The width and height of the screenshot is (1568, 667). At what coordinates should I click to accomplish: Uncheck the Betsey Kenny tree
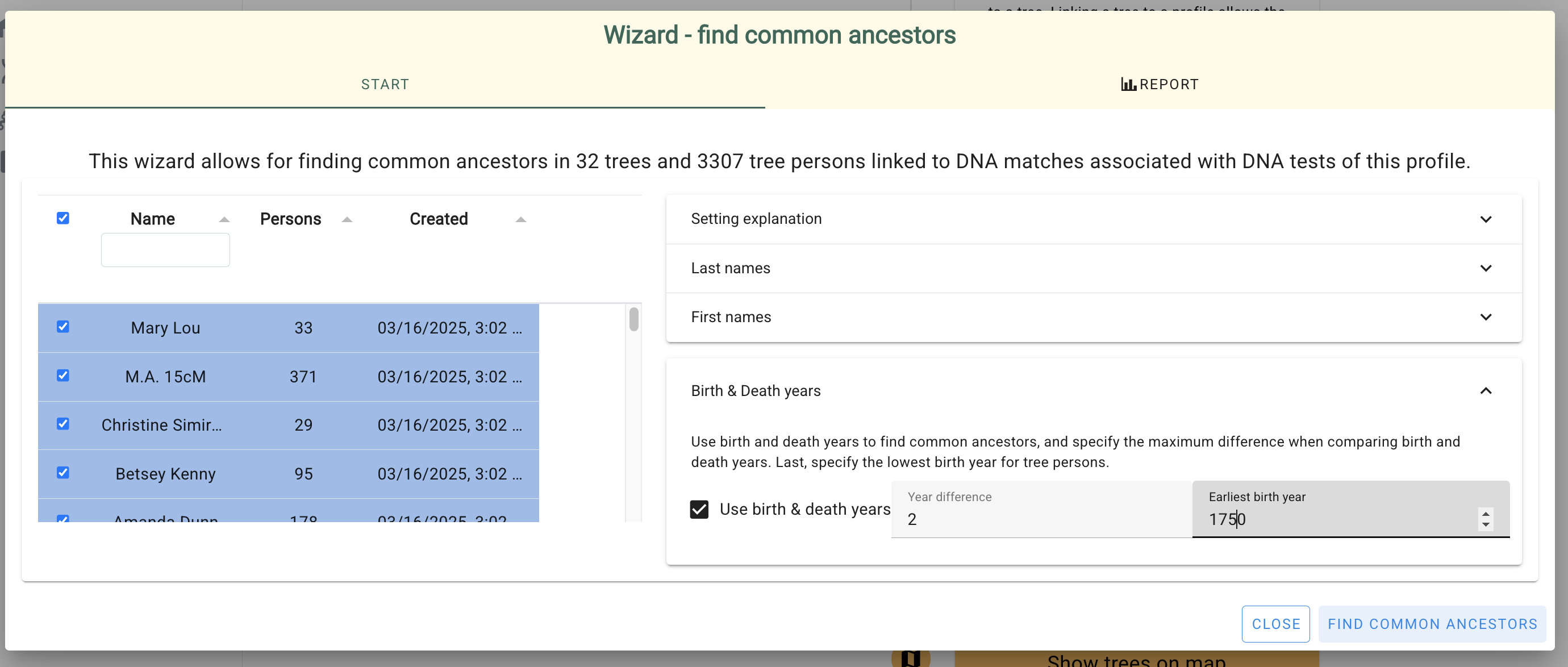(63, 473)
